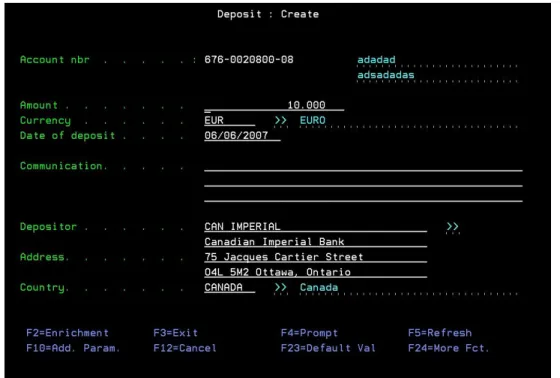
Task: Choose F10=Add. Param. function key
Action: [x=73, y=348]
